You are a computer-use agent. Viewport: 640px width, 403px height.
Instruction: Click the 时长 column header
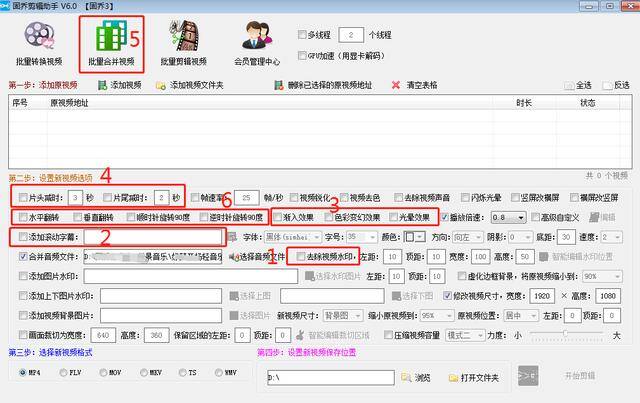[x=524, y=103]
